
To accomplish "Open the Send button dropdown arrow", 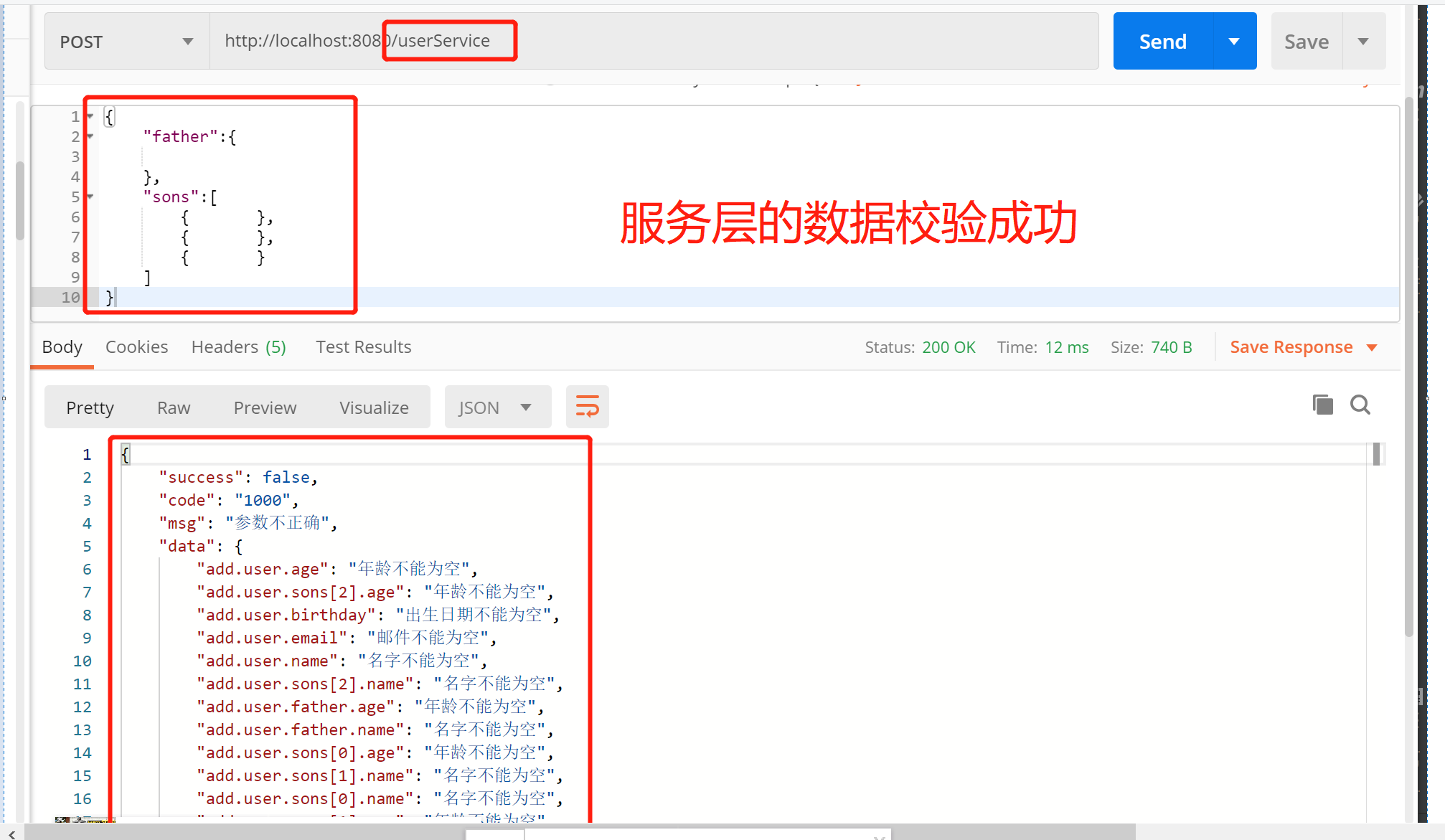I will pyautogui.click(x=1234, y=42).
